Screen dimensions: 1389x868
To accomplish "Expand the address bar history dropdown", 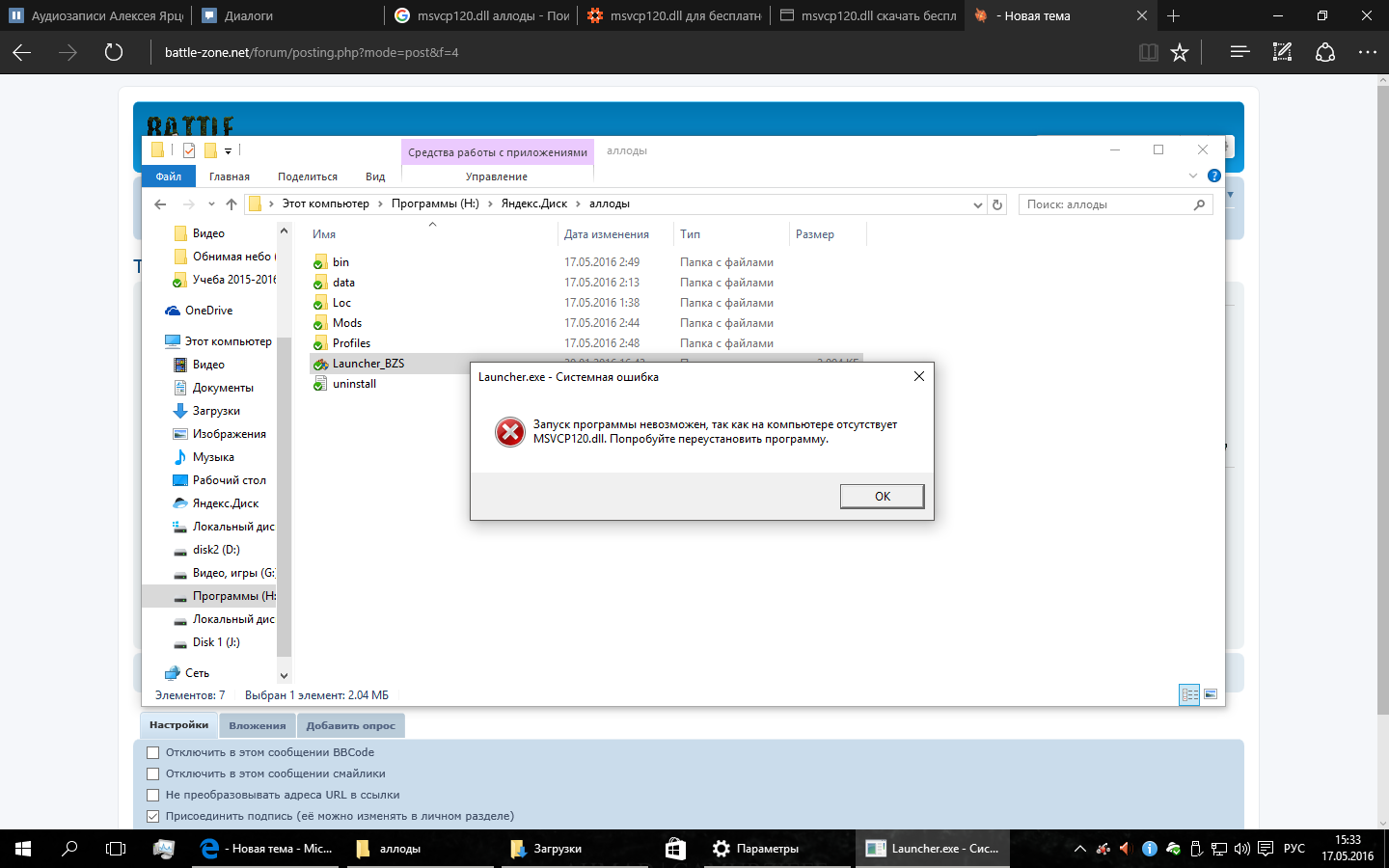I will click(x=977, y=204).
